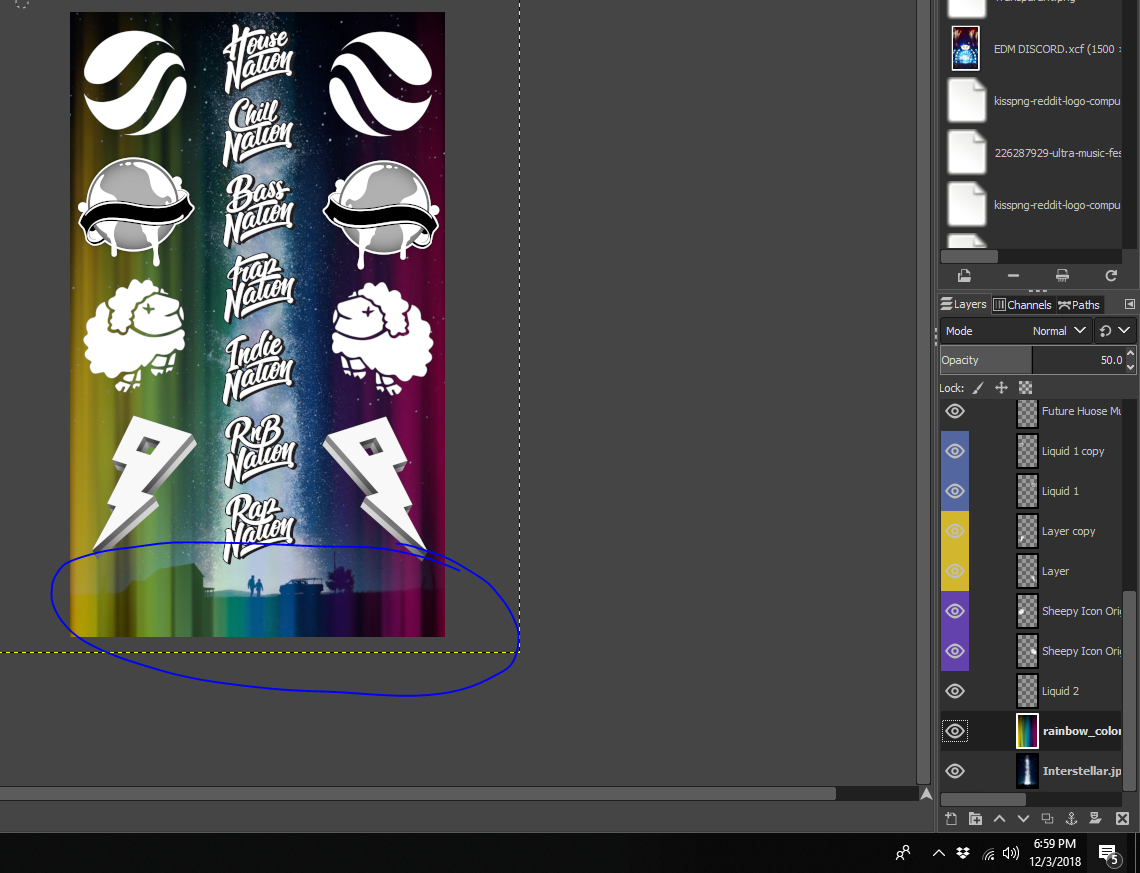
Task: Hide the Interstellar.jpg layer
Action: click(955, 771)
